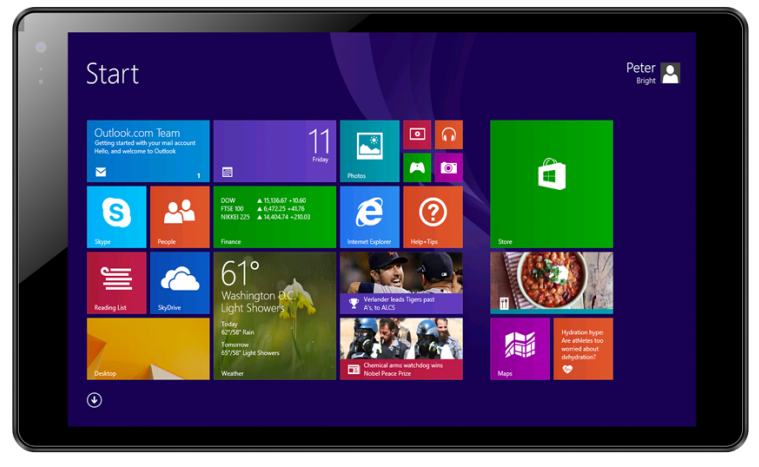This screenshot has height=467, width=759.
Task: Open the Finance tile with stock indexes
Action: coord(274,217)
